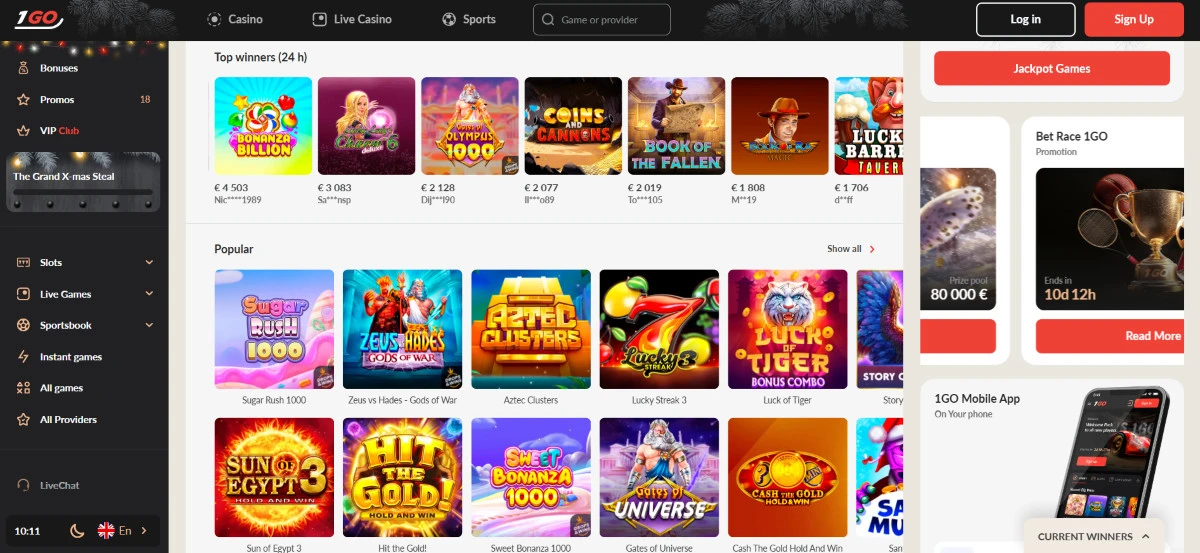Open All games grid icon
The width and height of the screenshot is (1200, 553).
[23, 388]
